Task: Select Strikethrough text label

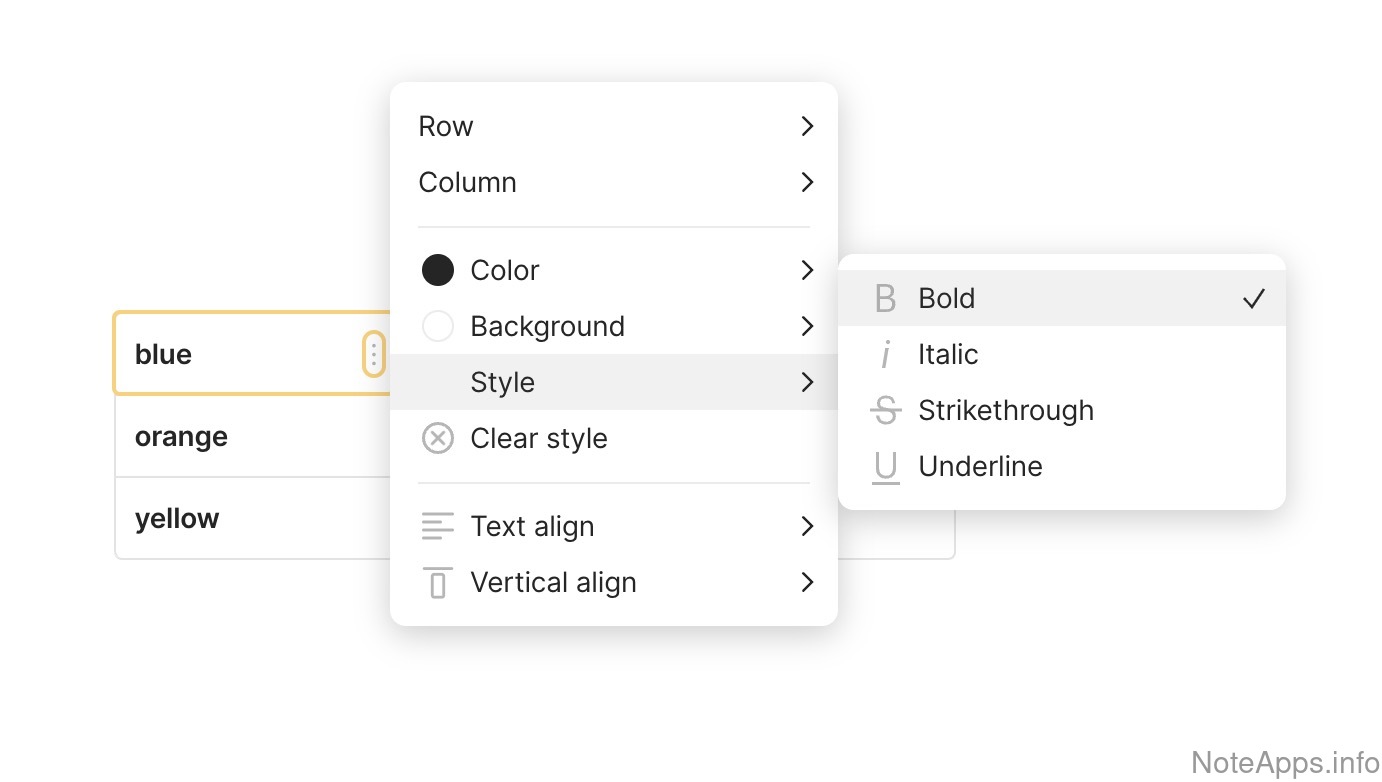Action: (1006, 411)
